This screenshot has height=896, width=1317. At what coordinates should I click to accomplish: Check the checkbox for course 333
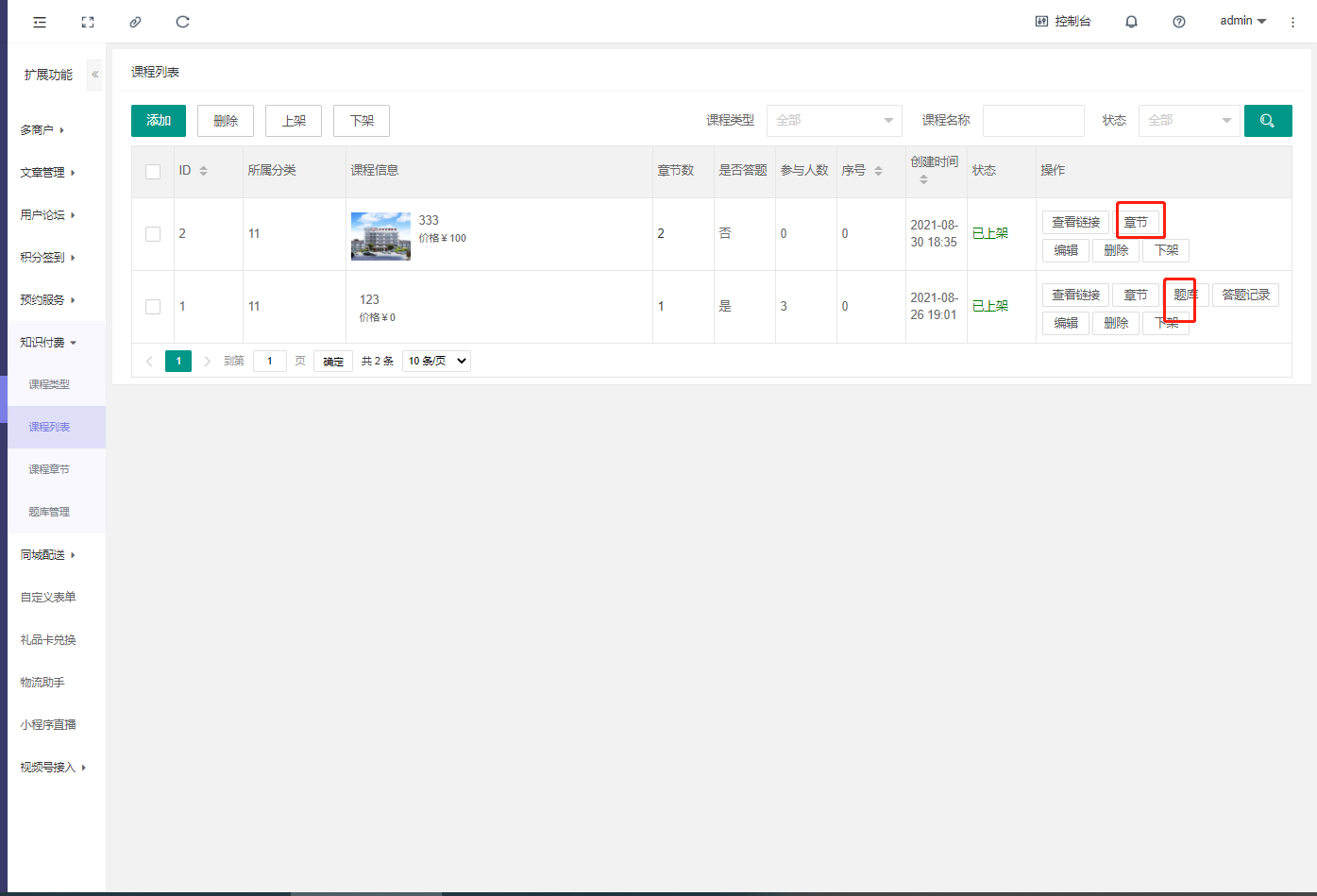153,234
